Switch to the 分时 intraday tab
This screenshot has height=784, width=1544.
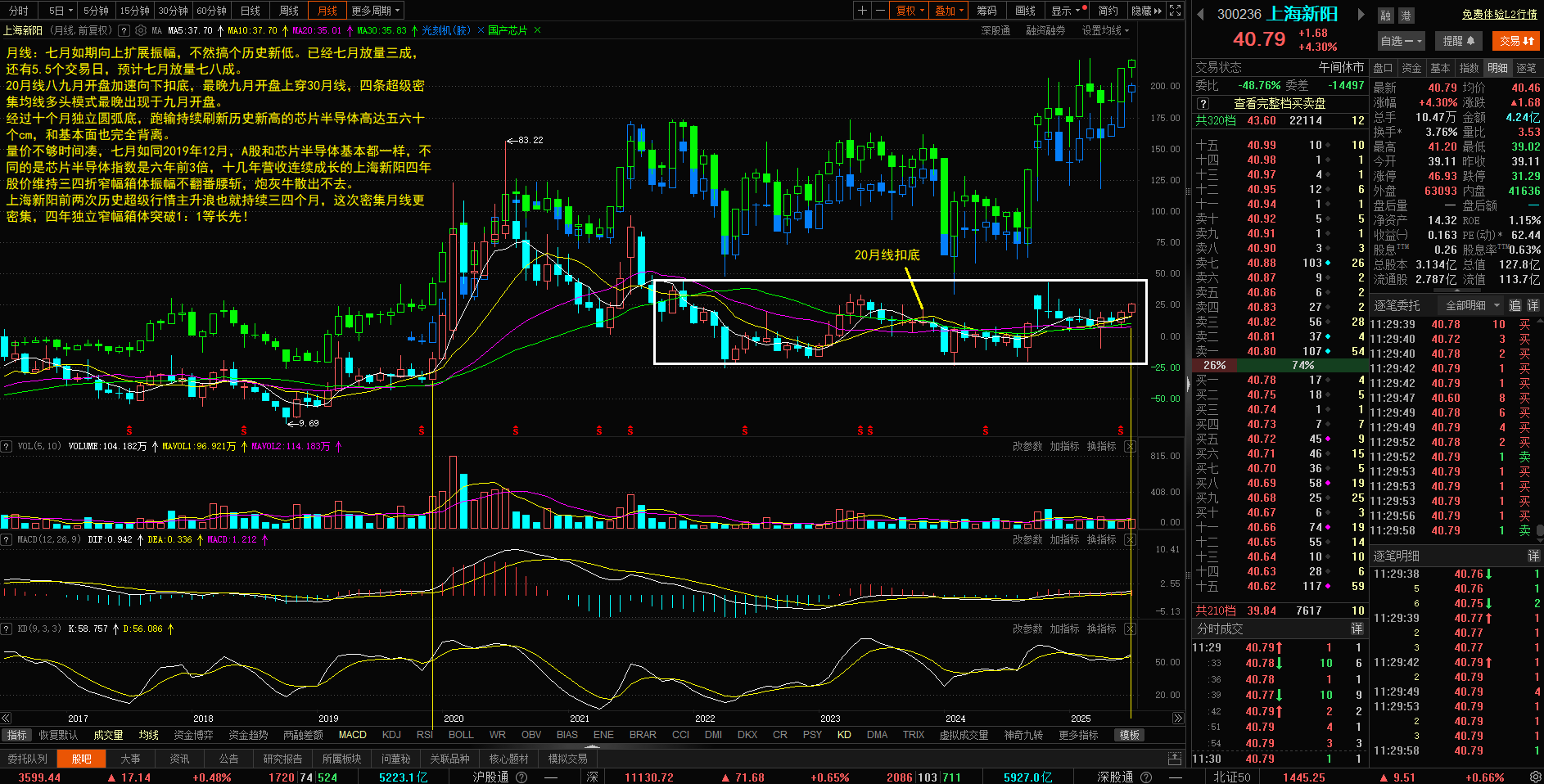19,11
